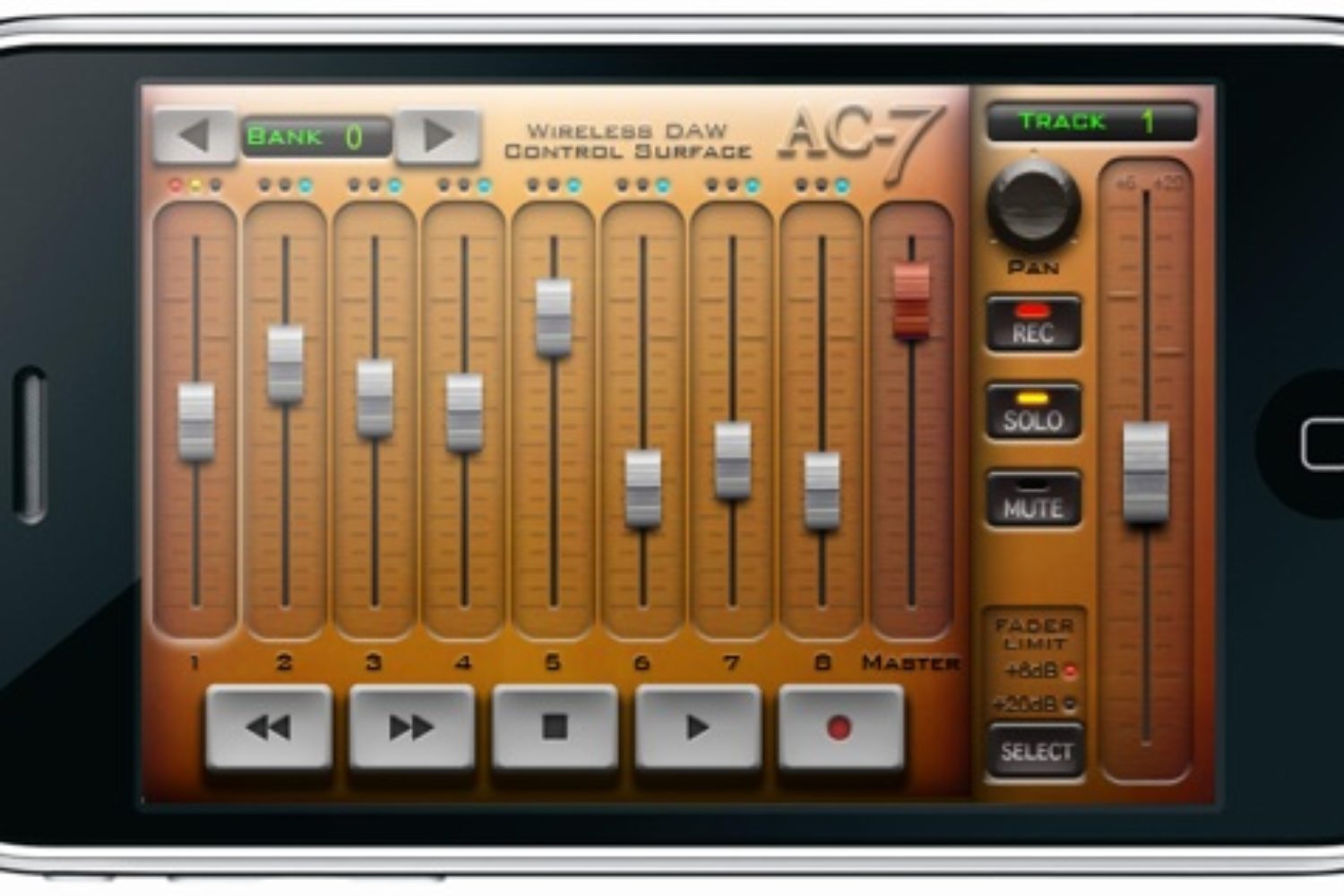The width and height of the screenshot is (1344, 896).
Task: Click the Bank 0 display
Action: 315,137
